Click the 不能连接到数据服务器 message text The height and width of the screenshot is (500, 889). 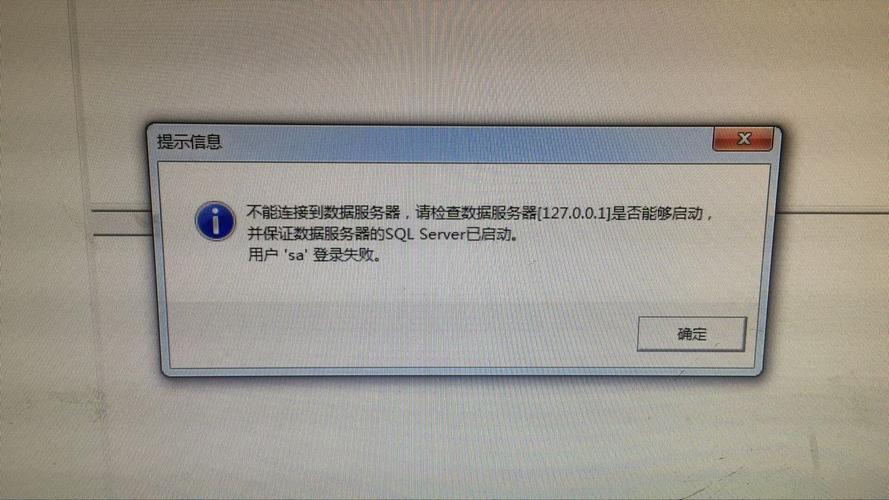pyautogui.click(x=324, y=213)
